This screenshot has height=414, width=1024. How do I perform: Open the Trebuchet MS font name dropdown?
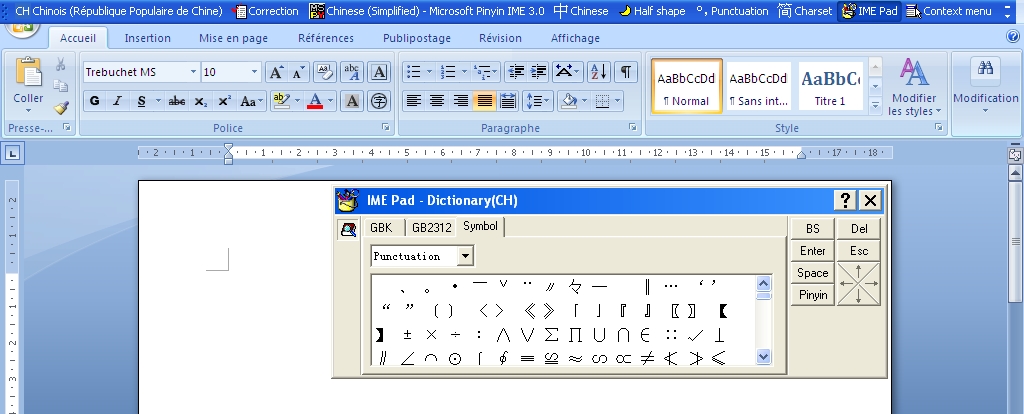click(193, 72)
